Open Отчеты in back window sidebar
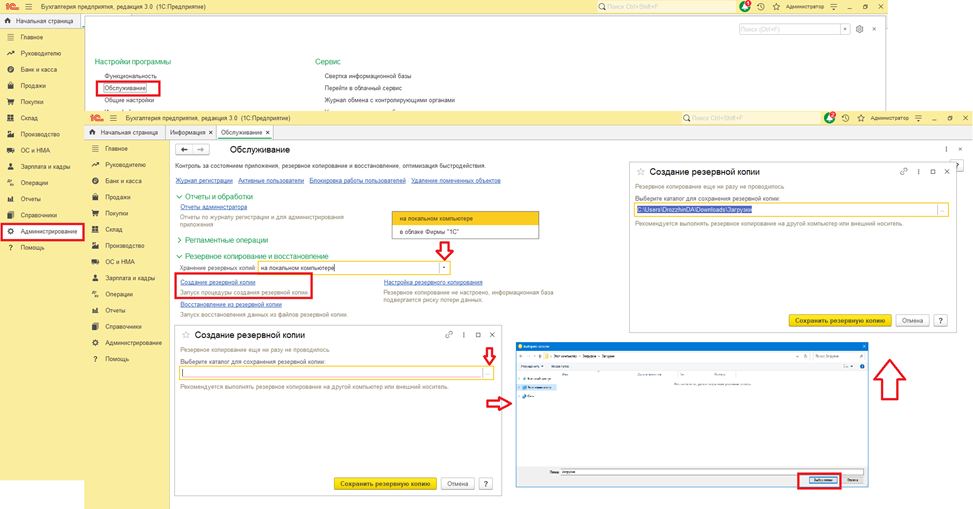The image size is (973, 509). pyautogui.click(x=30, y=199)
